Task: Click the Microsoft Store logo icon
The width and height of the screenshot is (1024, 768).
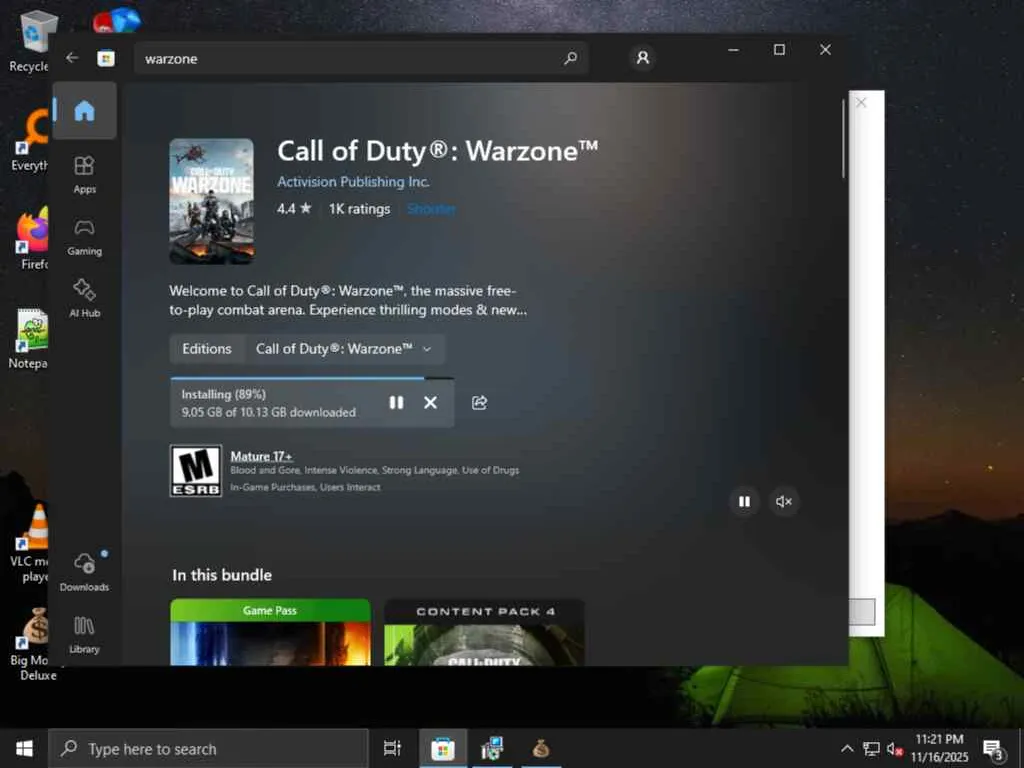Action: click(x=106, y=58)
